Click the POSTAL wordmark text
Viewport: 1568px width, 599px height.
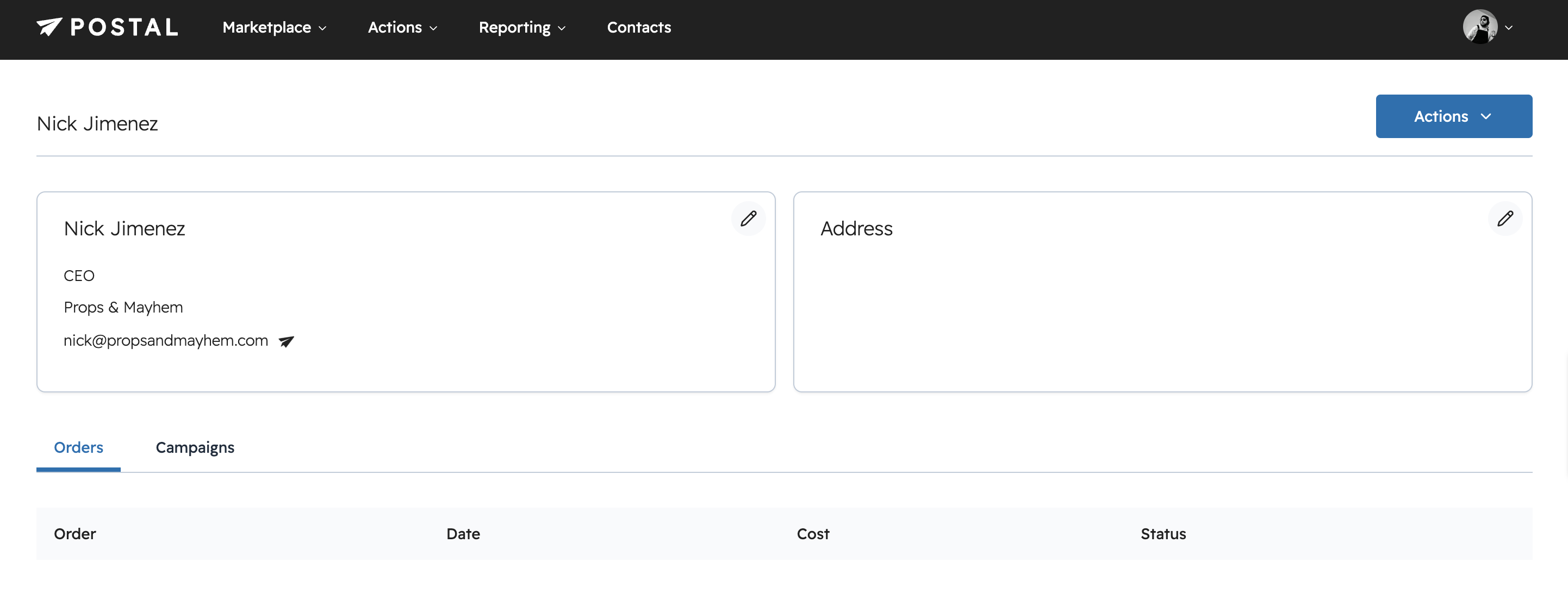tap(124, 27)
